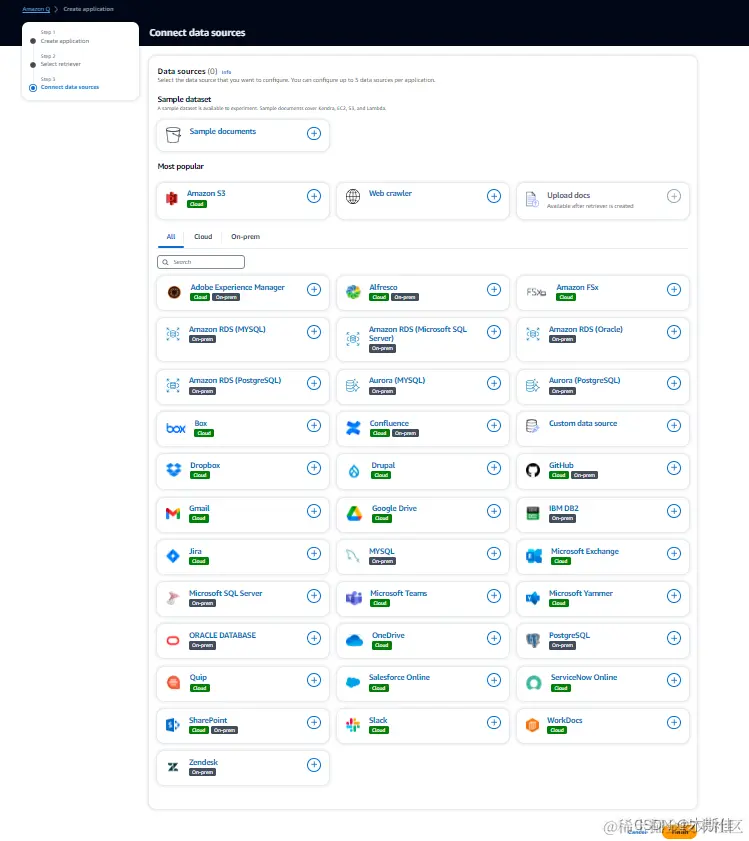Add Quip using the plus icon
This screenshot has height=841, width=749.
[x=314, y=680]
